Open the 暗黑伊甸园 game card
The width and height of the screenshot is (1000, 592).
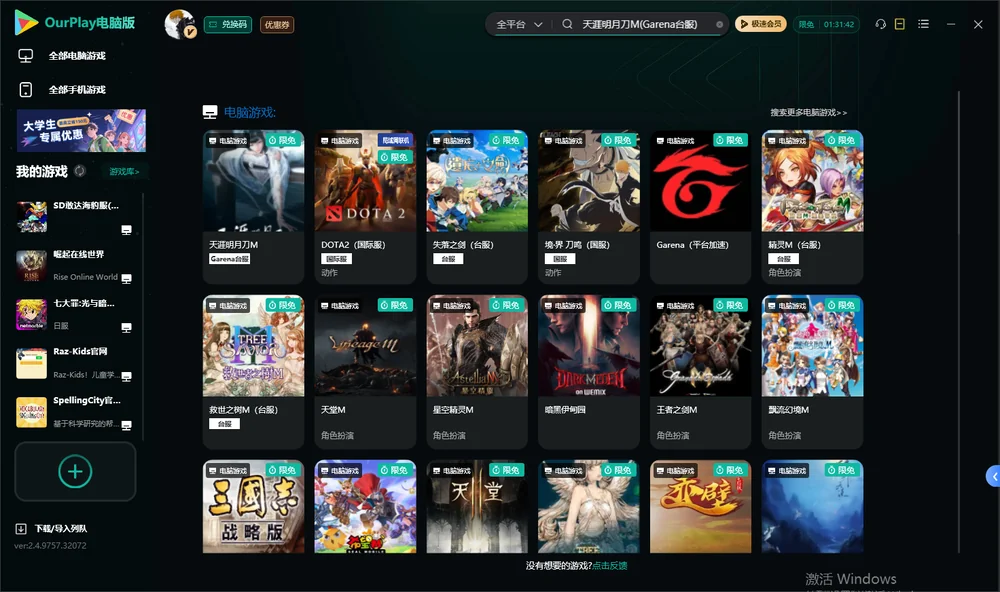click(589, 371)
